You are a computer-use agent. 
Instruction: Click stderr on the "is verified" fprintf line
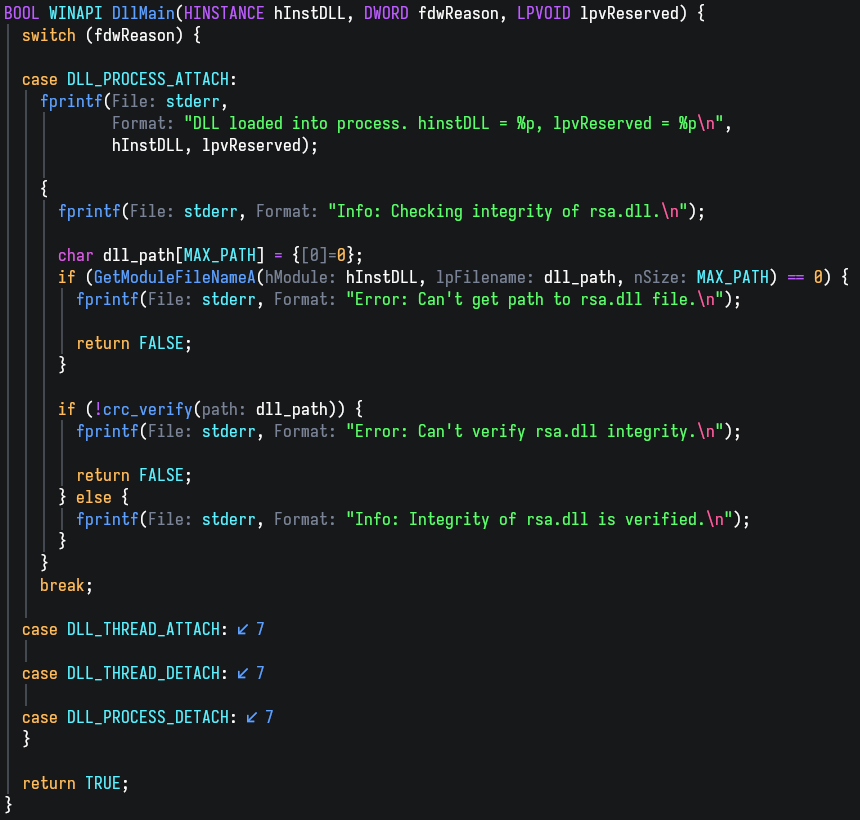[x=229, y=519]
